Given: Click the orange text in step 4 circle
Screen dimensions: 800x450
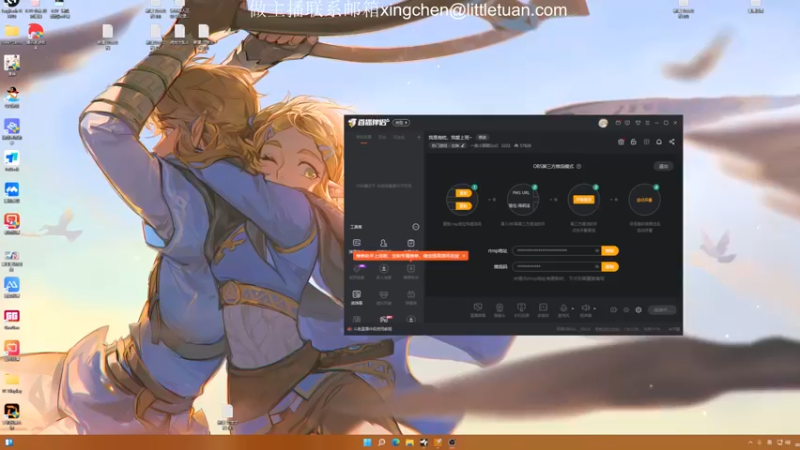Looking at the screenshot, I should pos(644,200).
